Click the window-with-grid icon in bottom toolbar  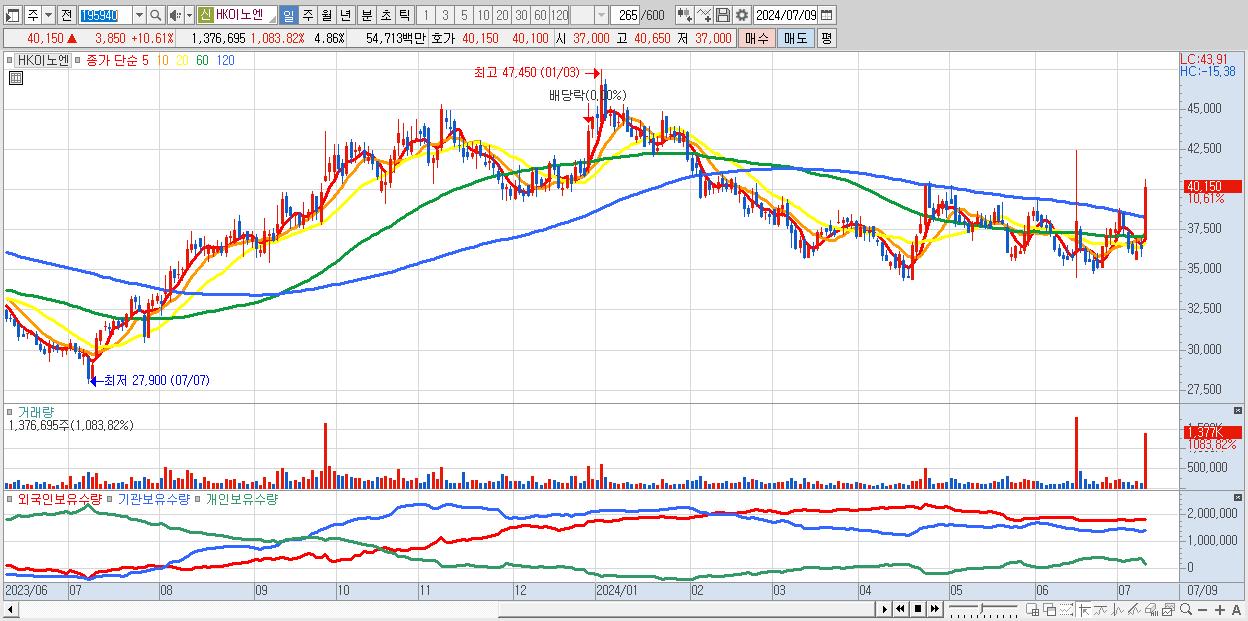pyautogui.click(x=1032, y=610)
